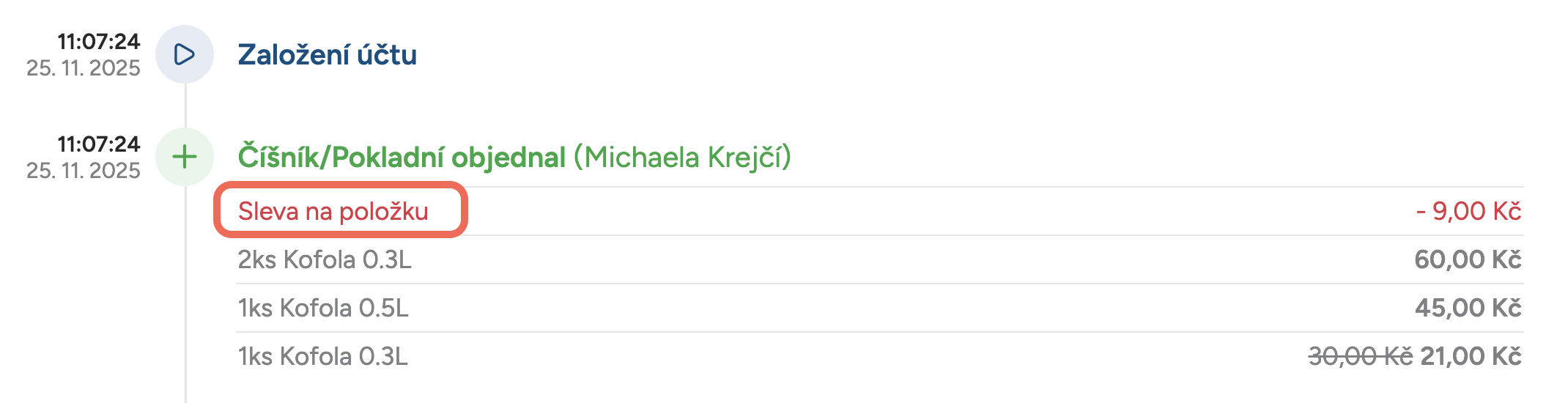Click the 60,00 Kč price
This screenshot has height=403, width=1568.
(x=1468, y=259)
